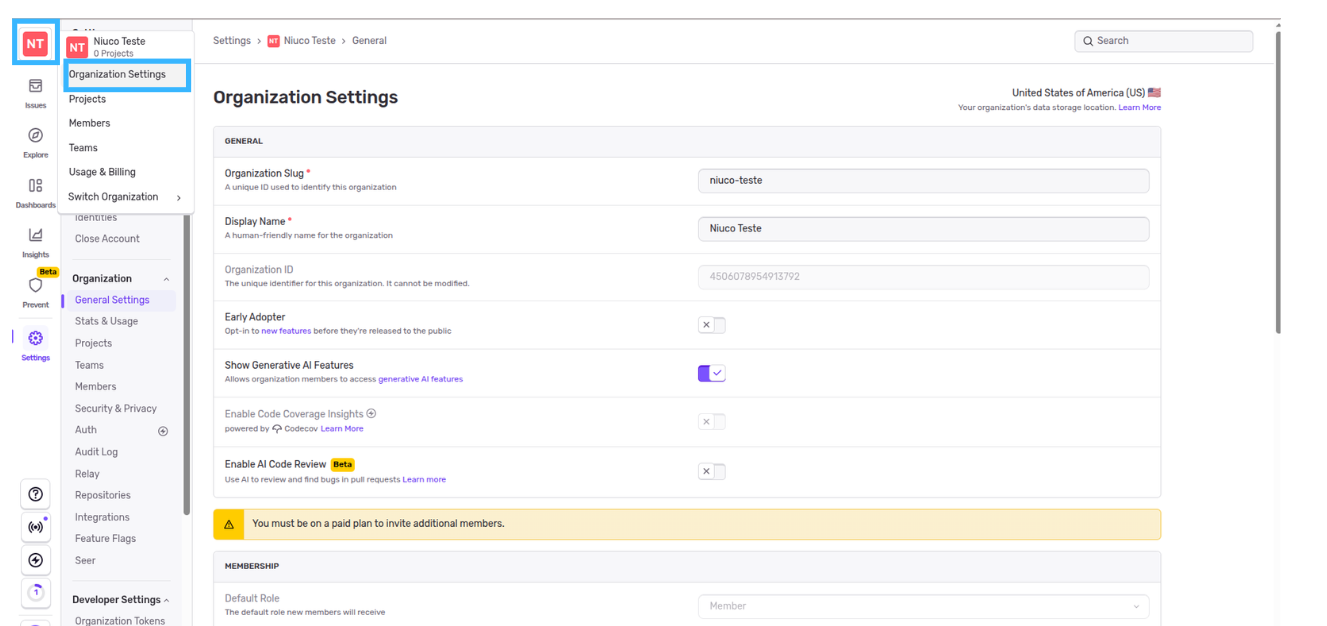Open Stats & Usage in sidebar
This screenshot has width=1327, height=626.
(x=106, y=321)
